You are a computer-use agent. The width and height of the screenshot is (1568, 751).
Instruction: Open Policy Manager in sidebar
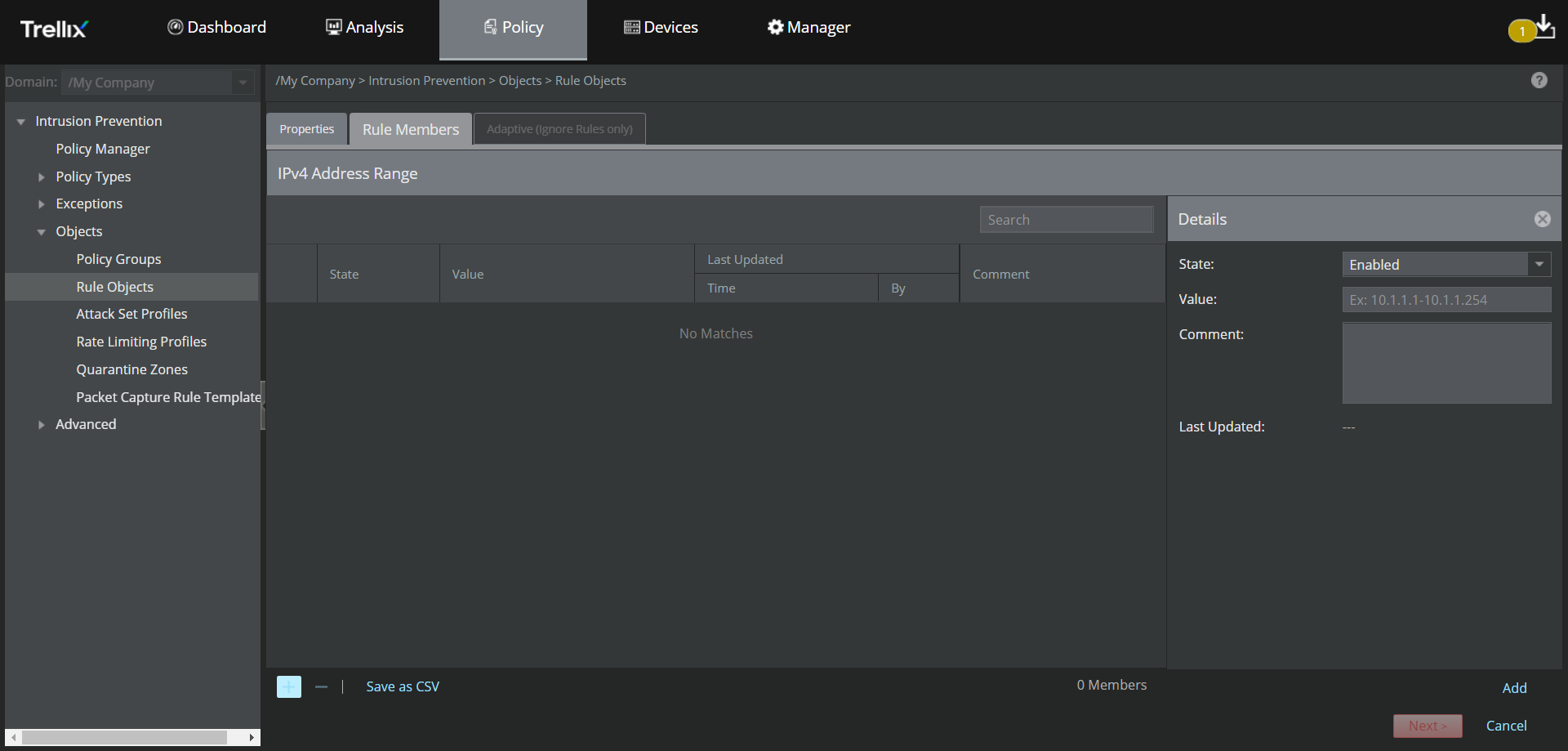103,149
